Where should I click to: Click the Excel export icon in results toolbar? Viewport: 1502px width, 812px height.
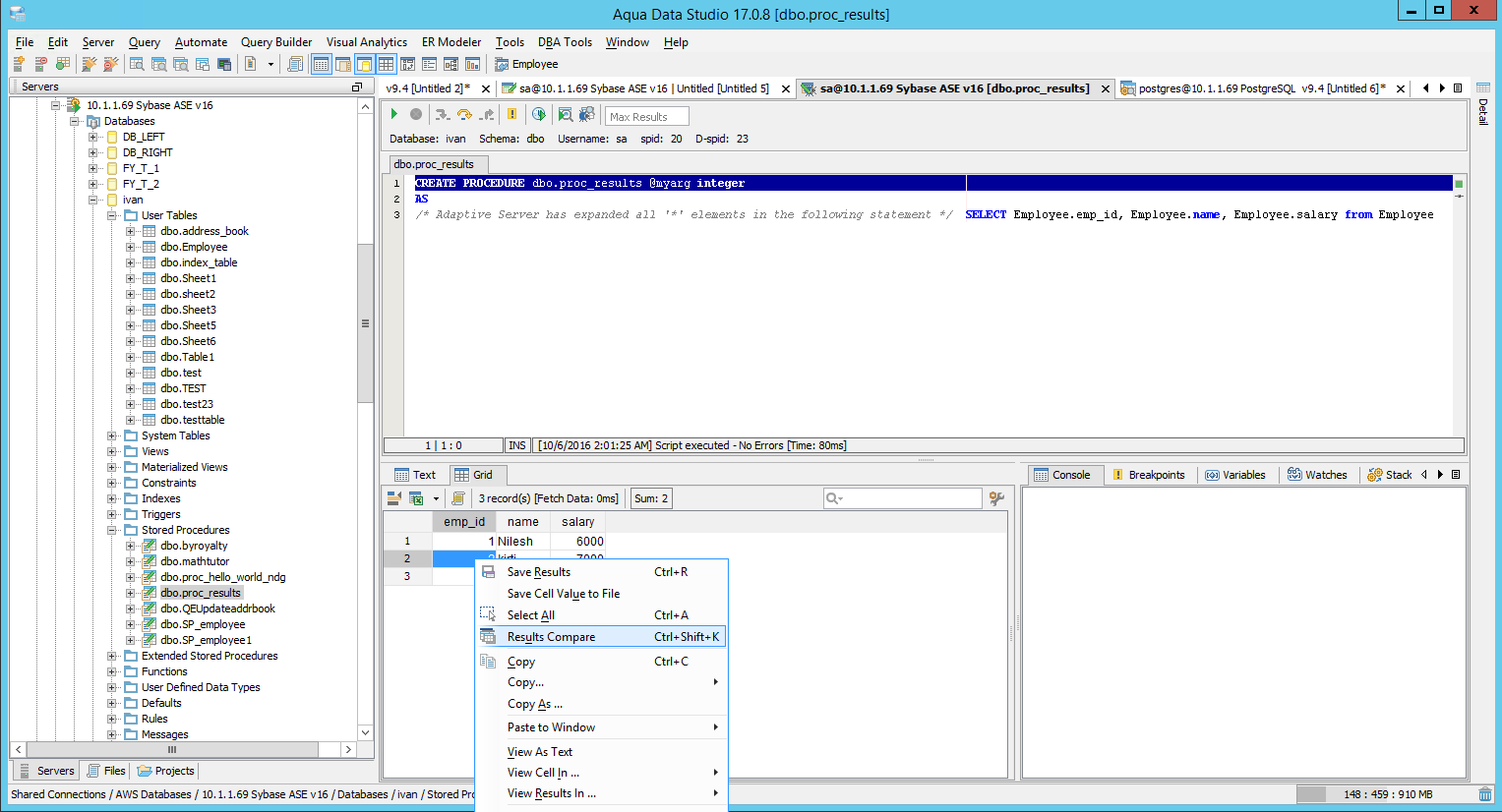[416, 498]
